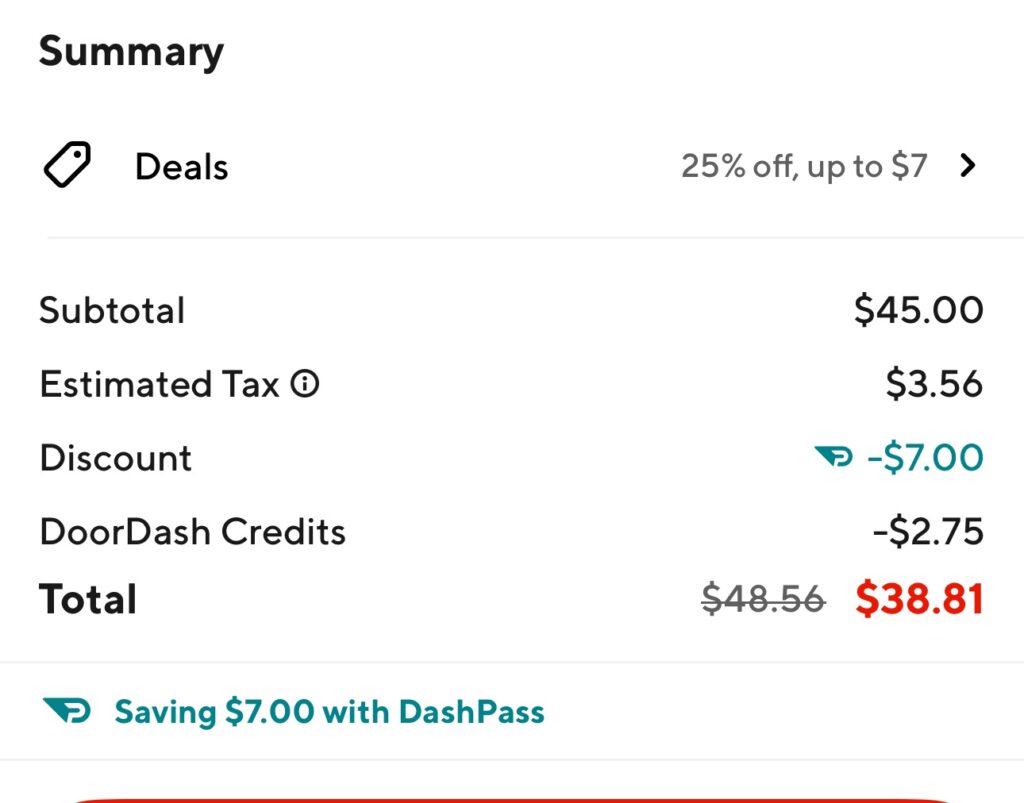Tap the red $38.81 total price

click(x=920, y=599)
